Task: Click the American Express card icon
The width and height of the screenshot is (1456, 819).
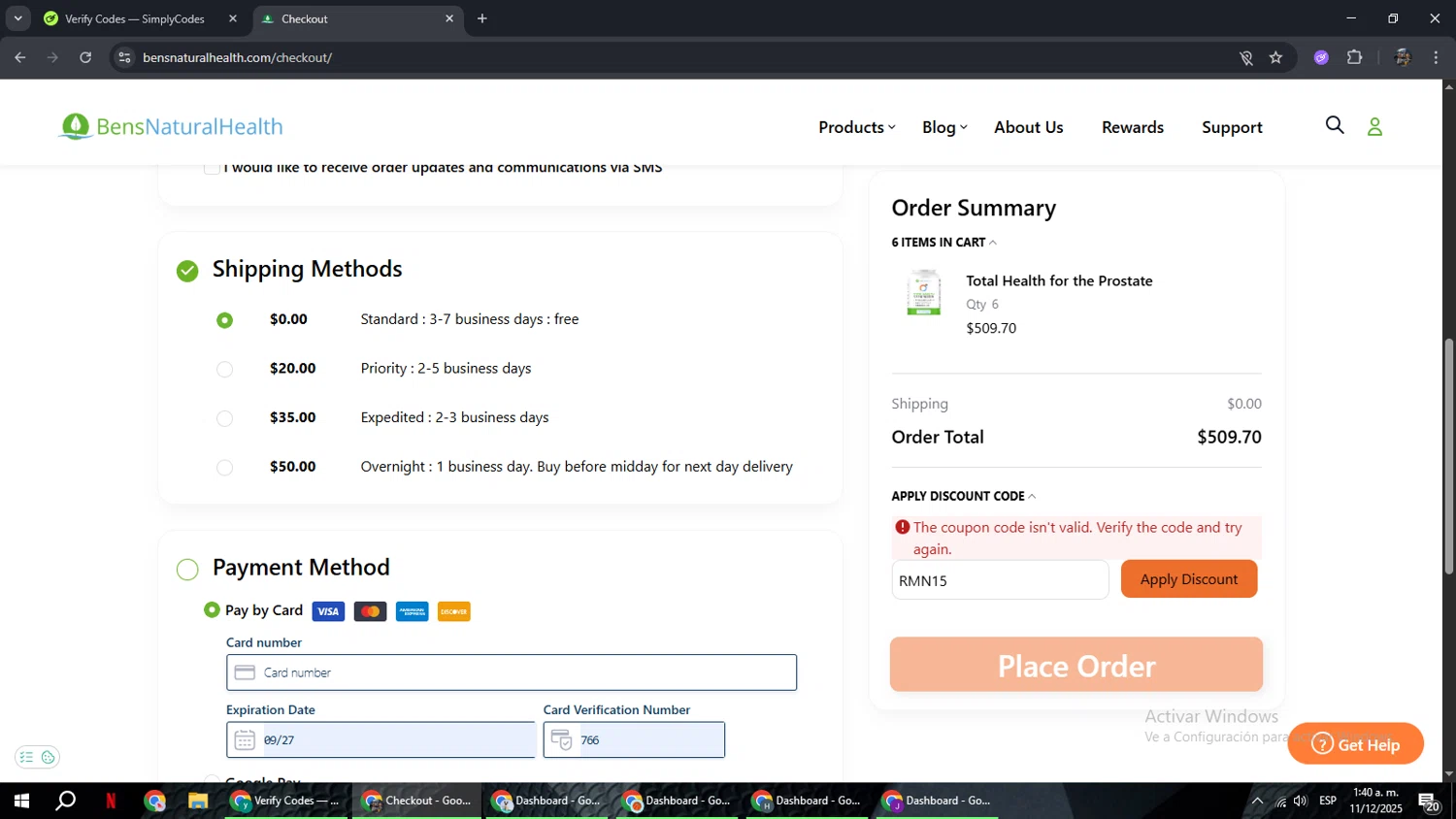Action: coord(412,611)
